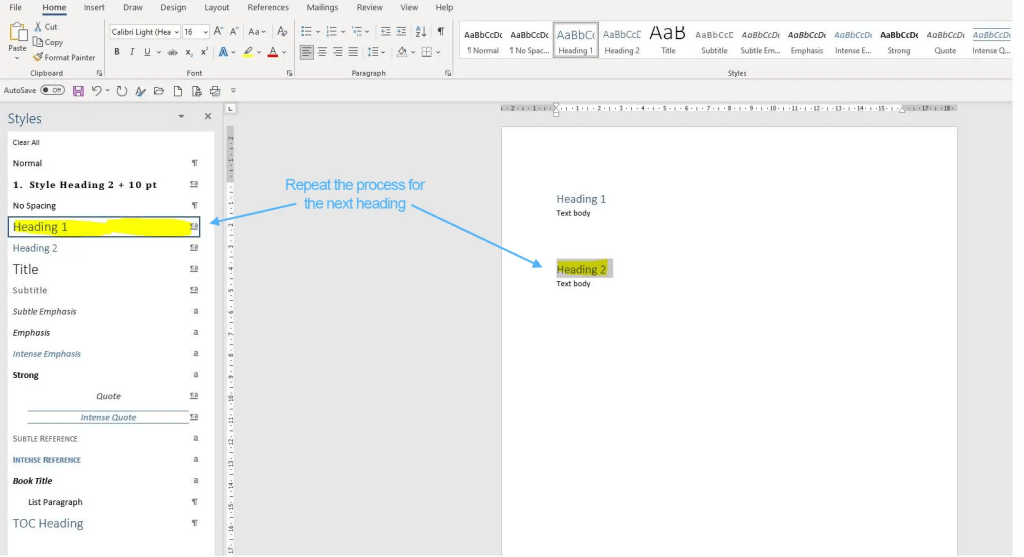This screenshot has width=1024, height=557.
Task: Choose Intense Emphasis in Styles pane
Action: [x=46, y=354]
